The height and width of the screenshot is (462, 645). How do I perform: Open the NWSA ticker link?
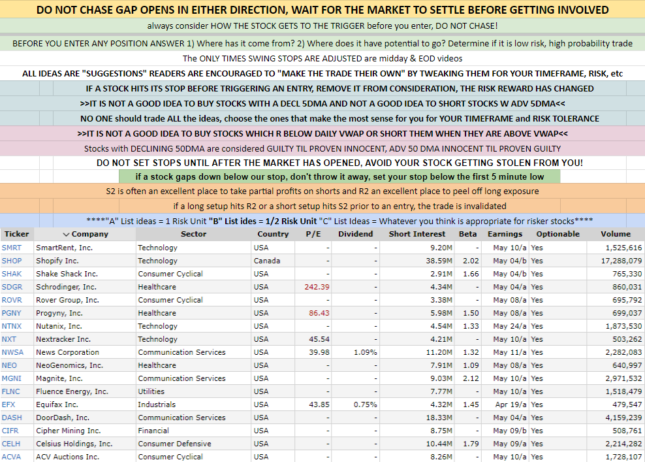[13, 352]
